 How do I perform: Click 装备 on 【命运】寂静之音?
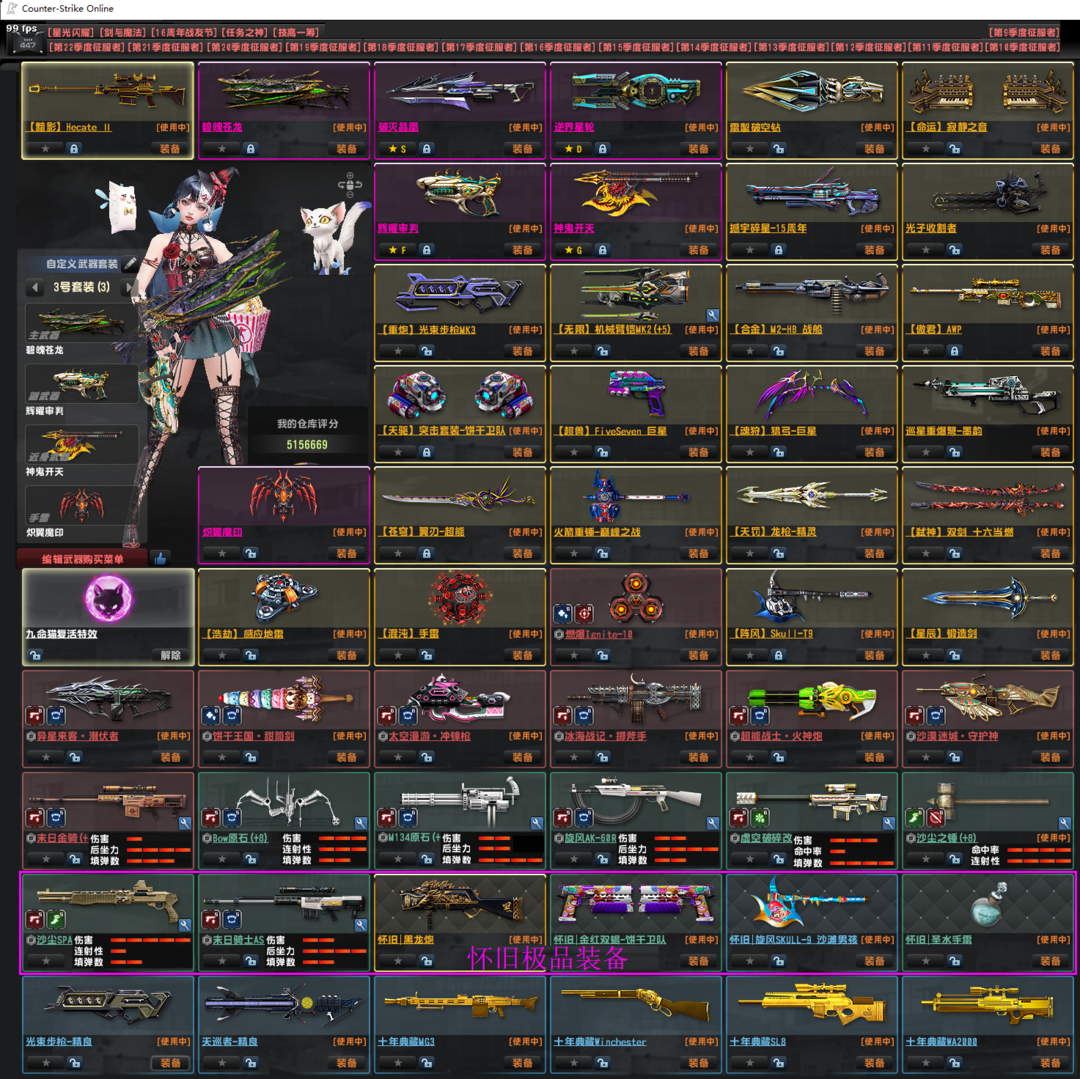point(1050,148)
